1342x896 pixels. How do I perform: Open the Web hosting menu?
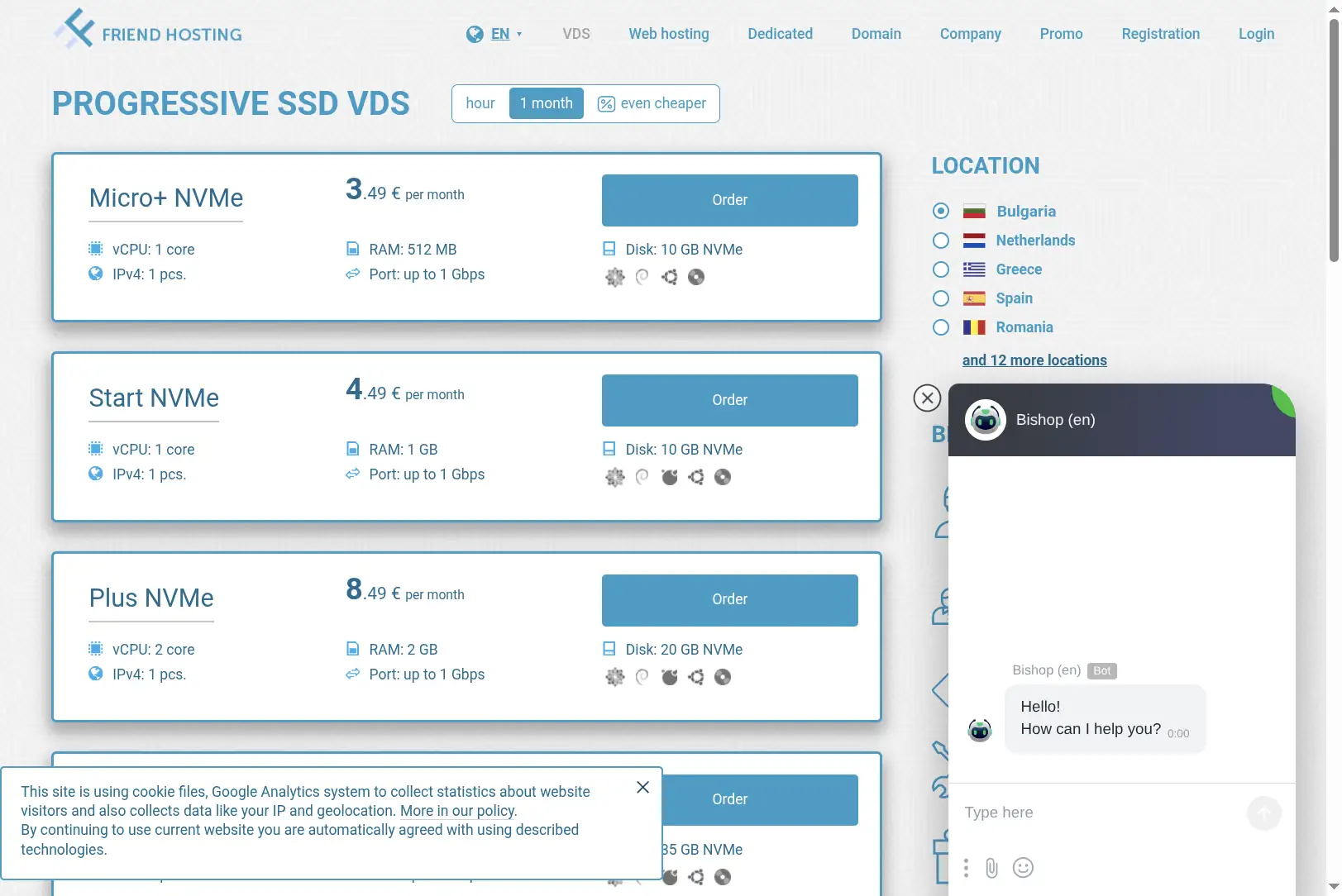[x=669, y=34]
